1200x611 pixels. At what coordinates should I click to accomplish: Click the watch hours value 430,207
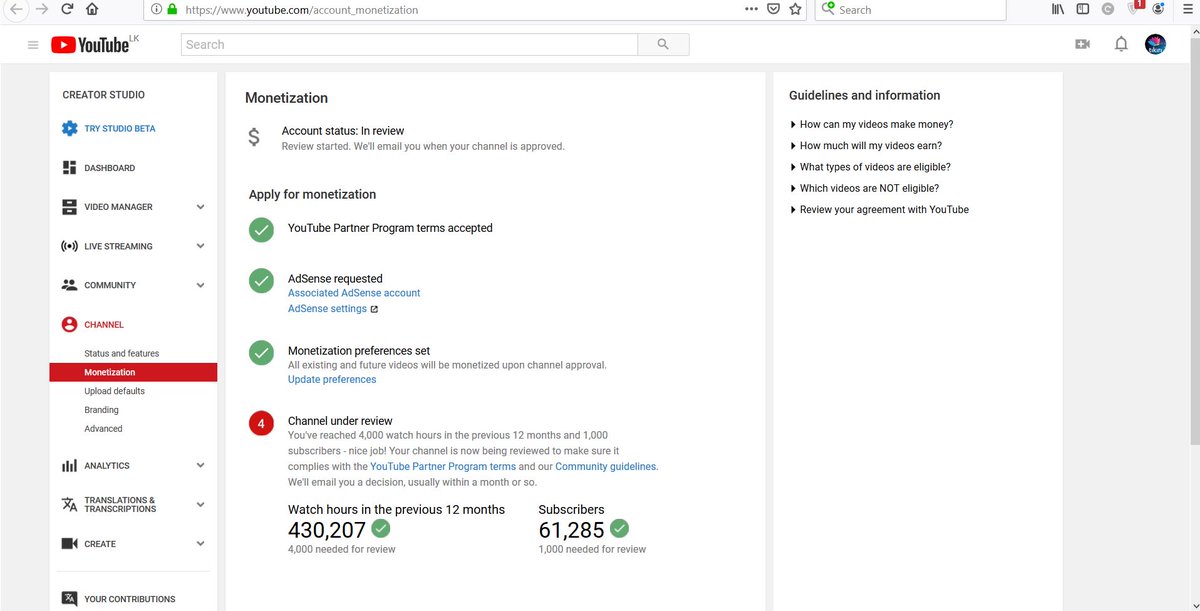point(327,530)
